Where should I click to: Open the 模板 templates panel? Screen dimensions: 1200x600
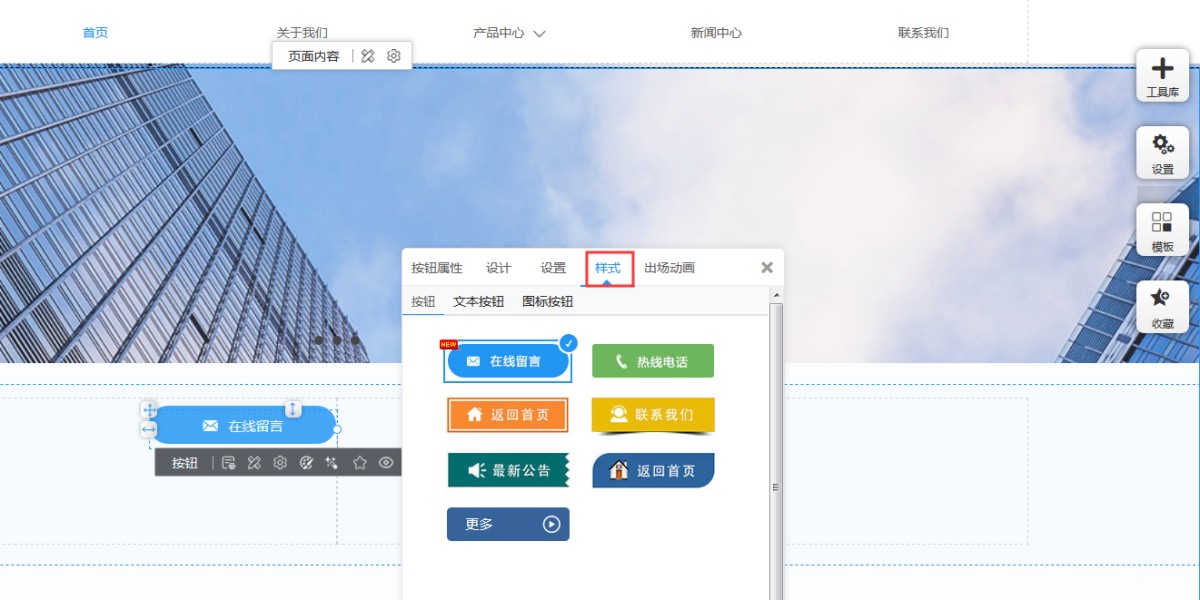1162,230
